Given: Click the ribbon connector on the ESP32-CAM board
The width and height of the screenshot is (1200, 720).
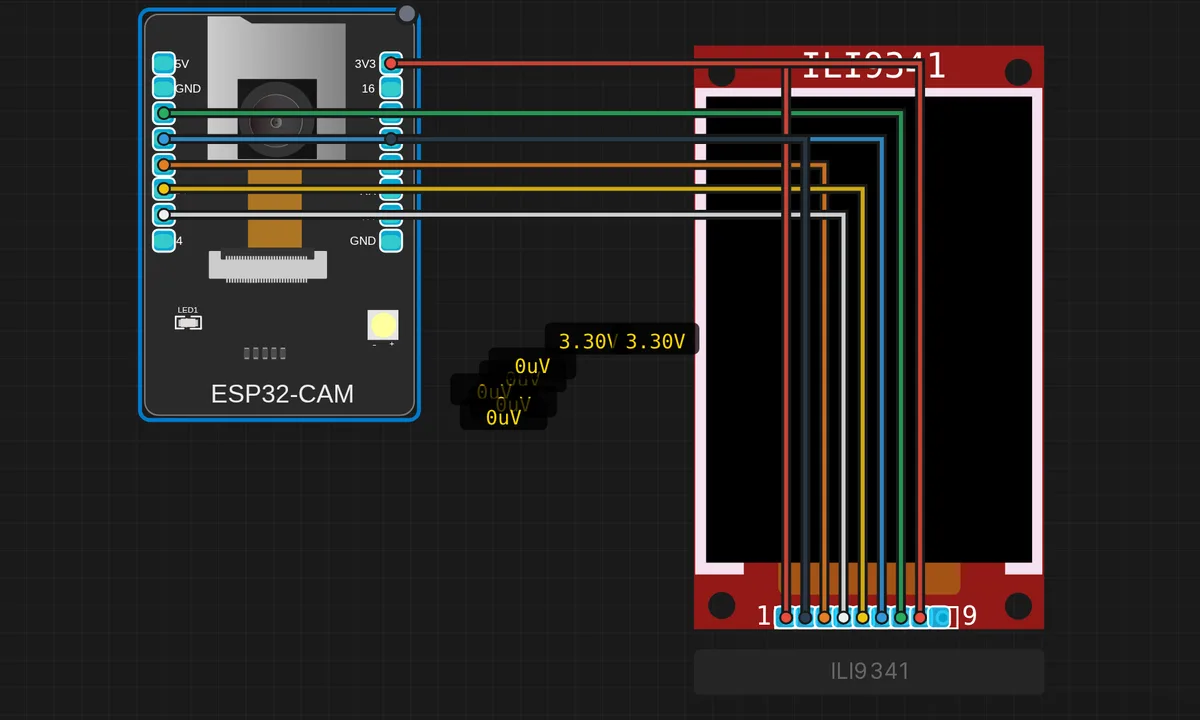Looking at the screenshot, I should tap(268, 265).
